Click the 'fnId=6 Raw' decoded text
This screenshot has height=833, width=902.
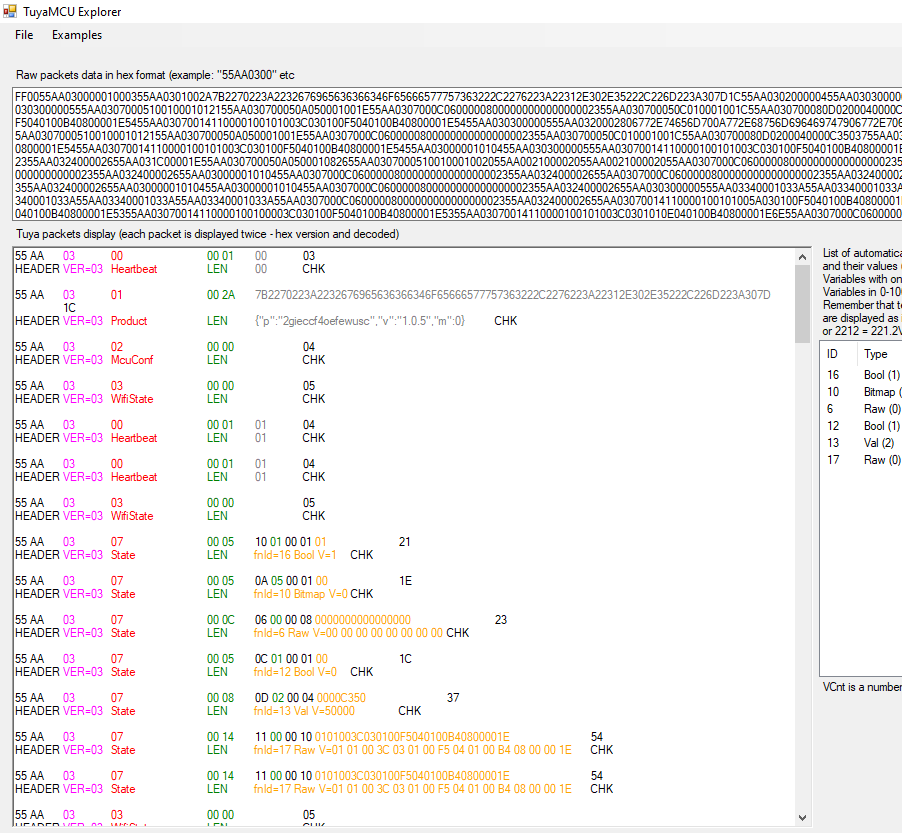(348, 633)
